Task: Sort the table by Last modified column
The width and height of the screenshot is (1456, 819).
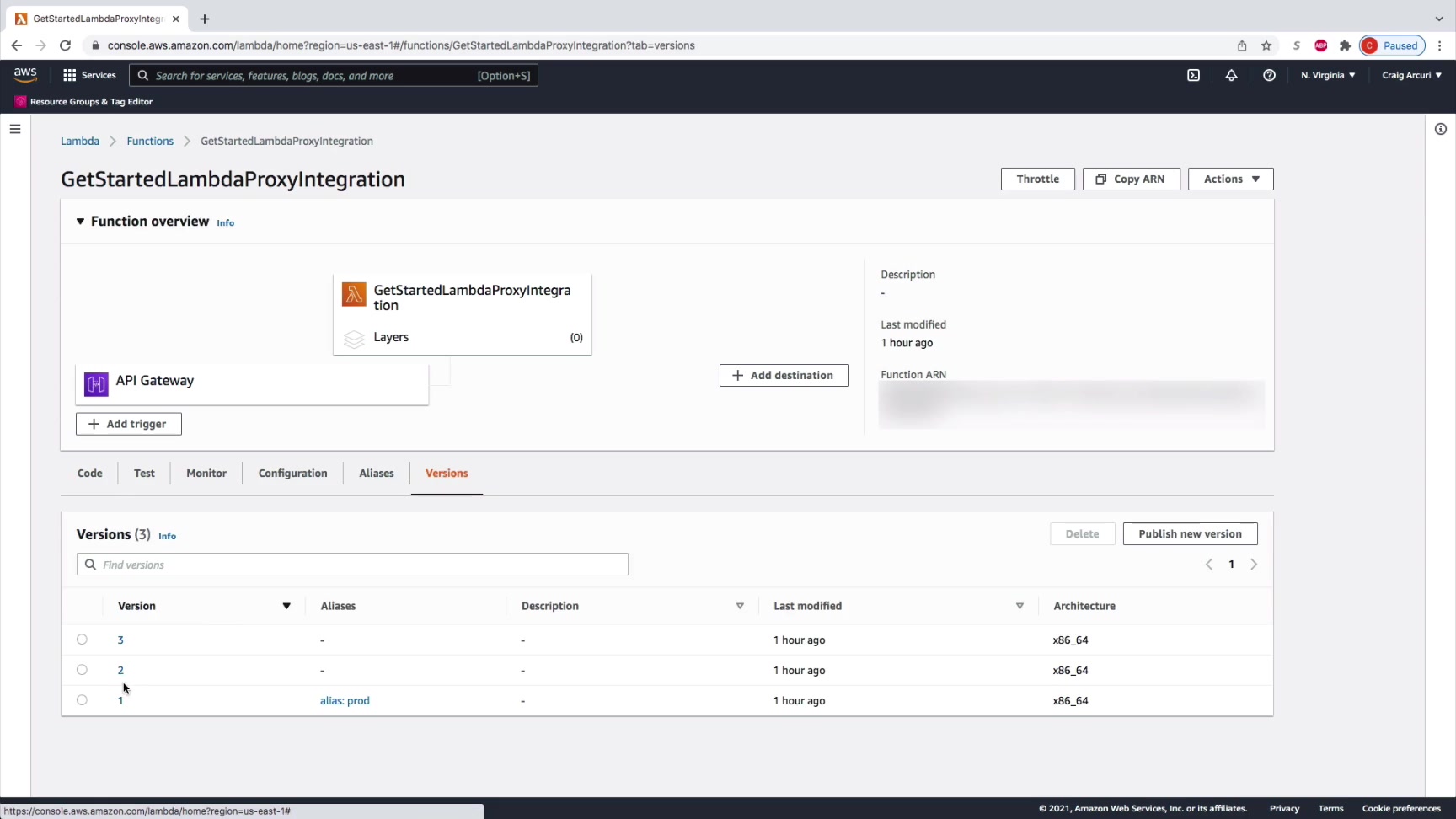Action: coord(1020,606)
